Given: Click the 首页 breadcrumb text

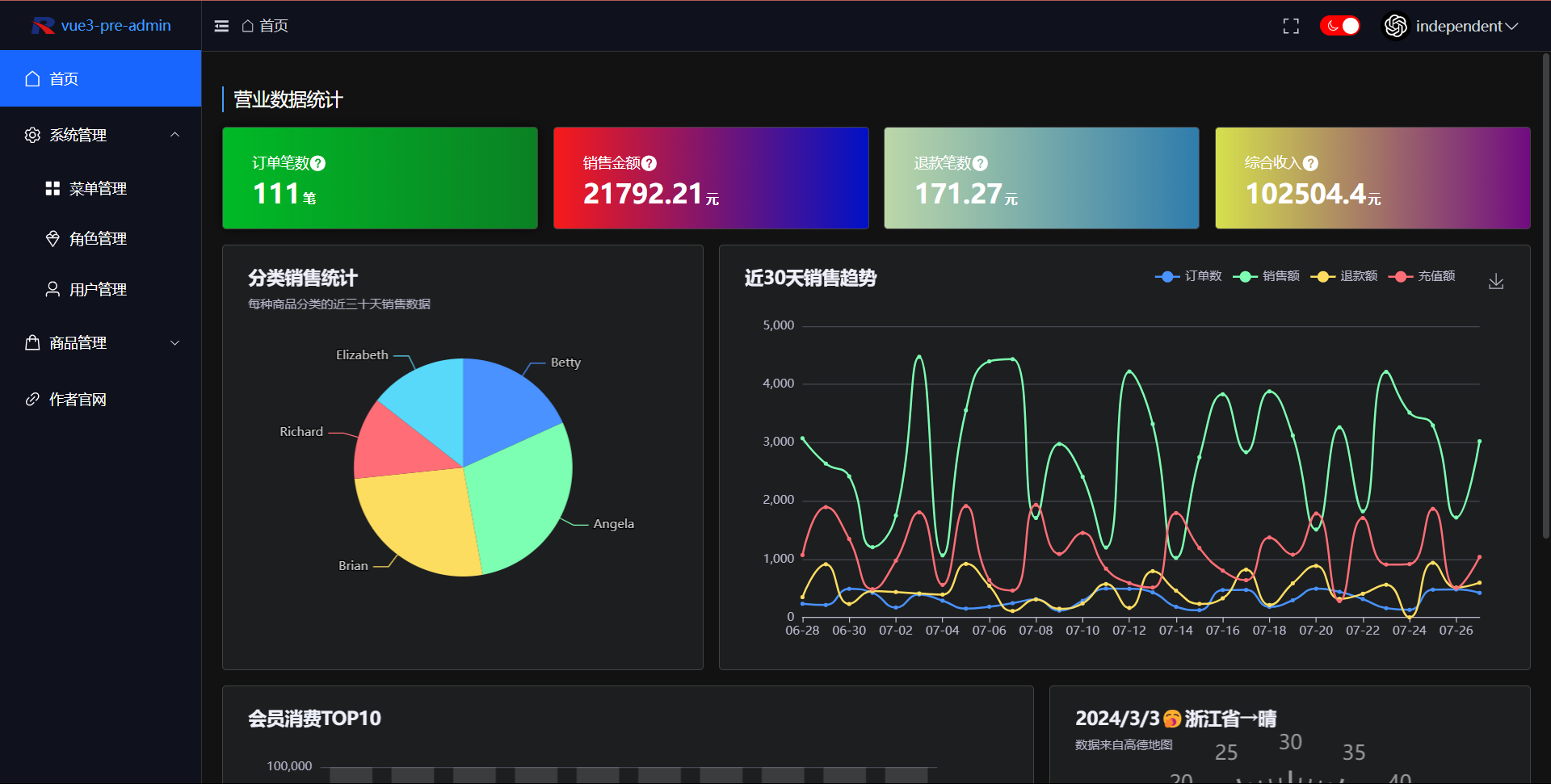Looking at the screenshot, I should pyautogui.click(x=274, y=26).
